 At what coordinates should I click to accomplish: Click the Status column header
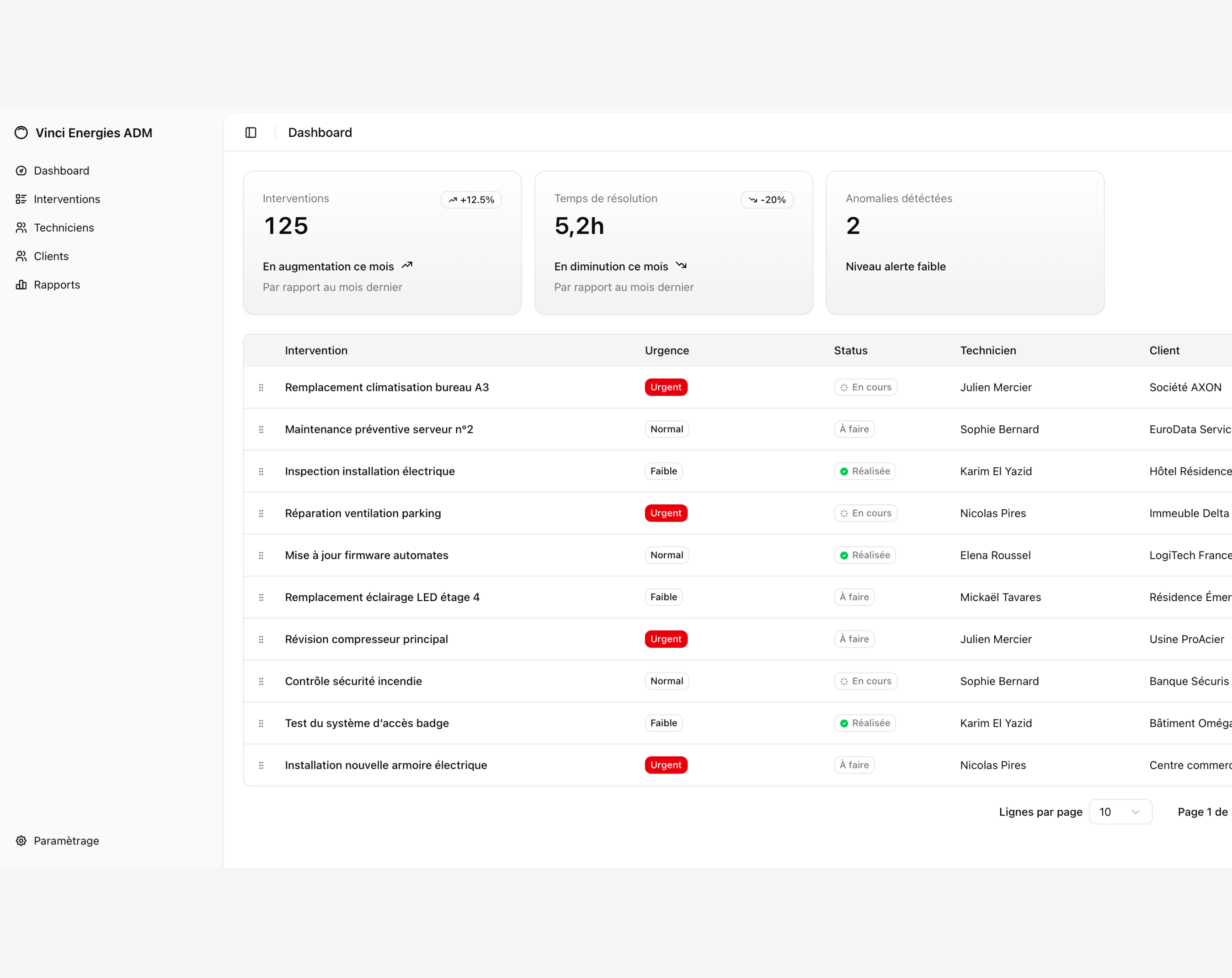point(850,350)
